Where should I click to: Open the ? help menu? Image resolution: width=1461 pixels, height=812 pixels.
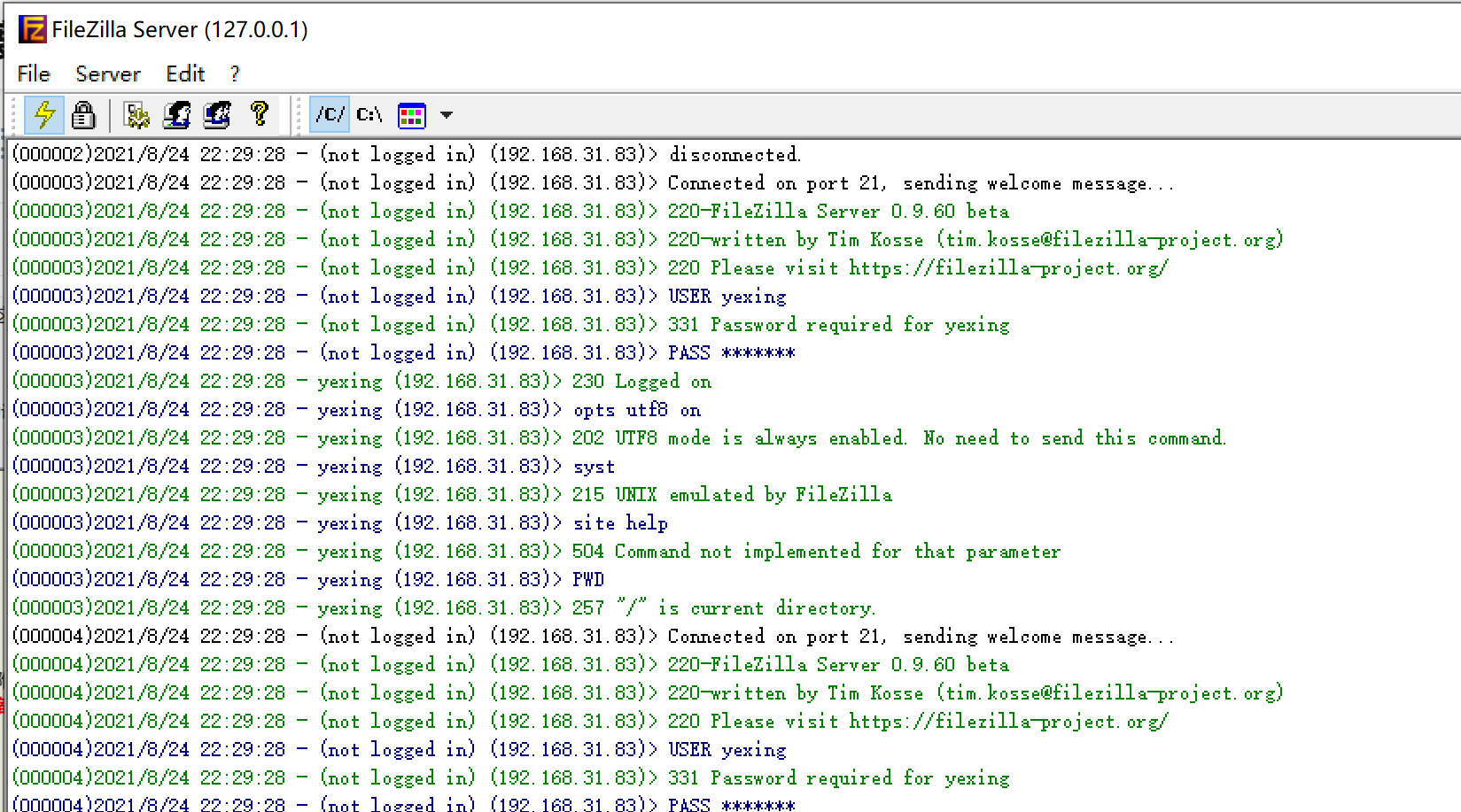point(234,73)
